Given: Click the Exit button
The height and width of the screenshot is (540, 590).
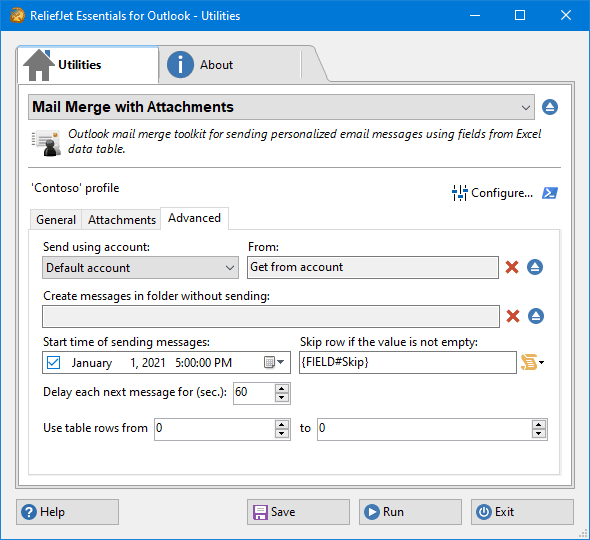Looking at the screenshot, I should (x=522, y=512).
